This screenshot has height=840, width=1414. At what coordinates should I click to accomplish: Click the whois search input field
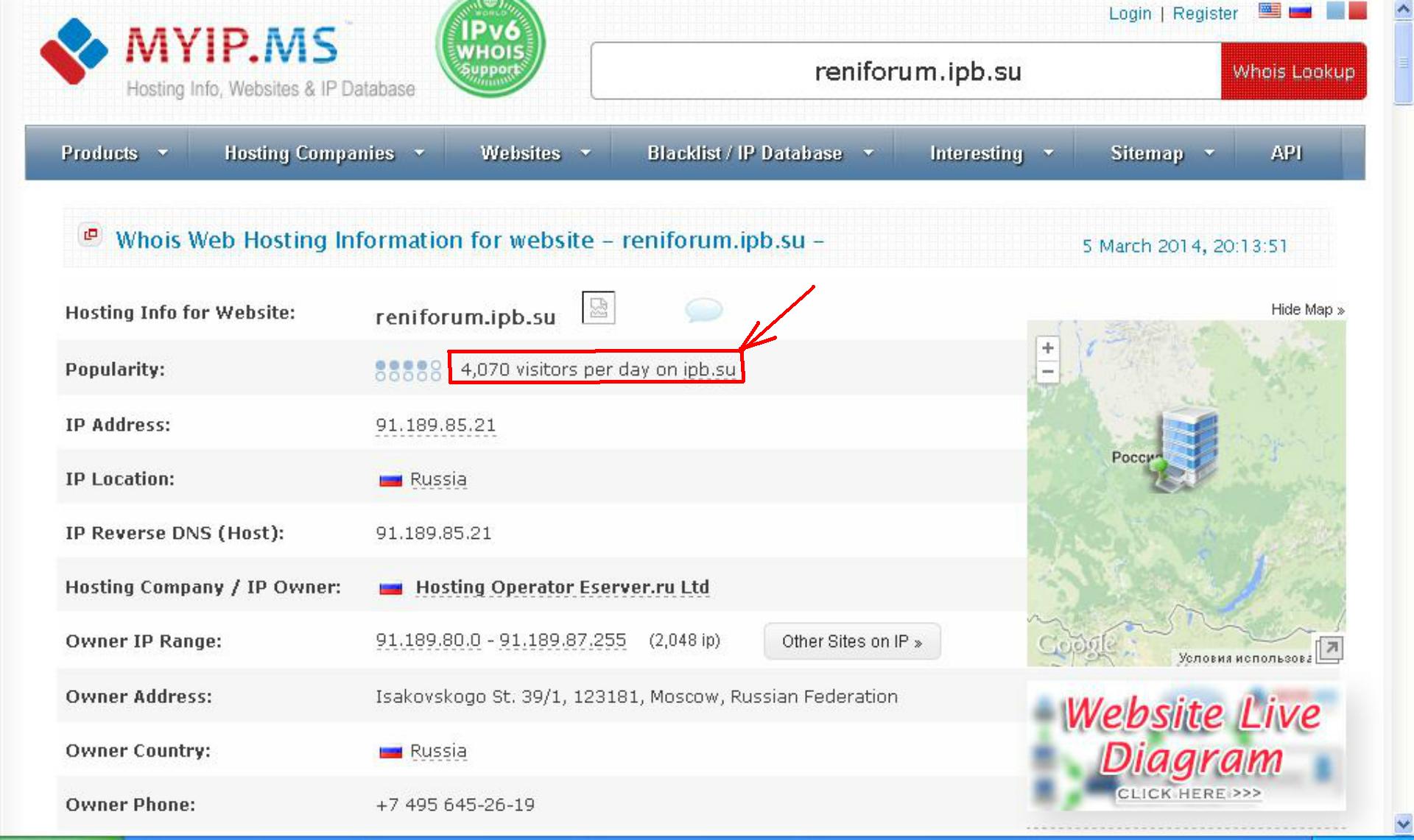coord(906,71)
